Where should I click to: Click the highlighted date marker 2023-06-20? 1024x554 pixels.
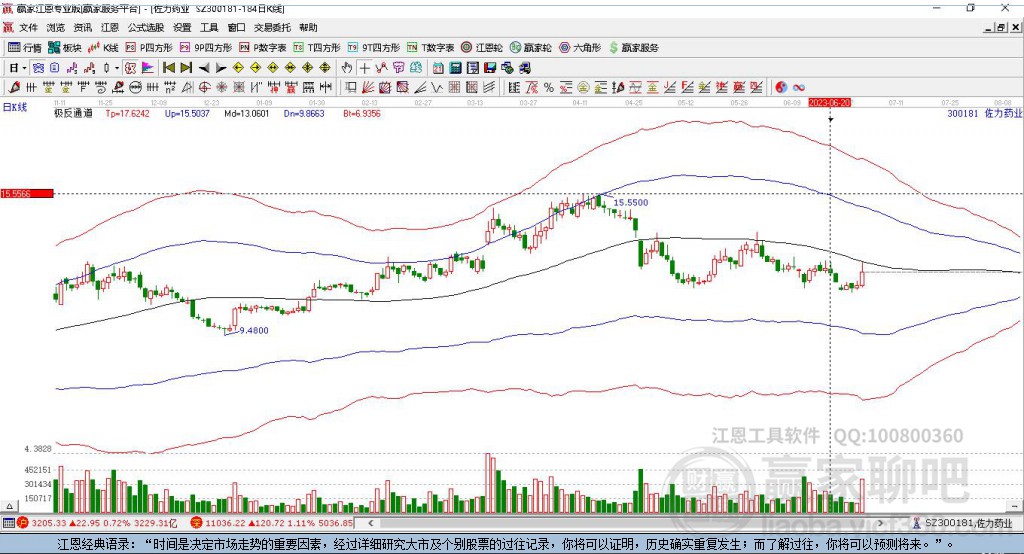click(829, 103)
